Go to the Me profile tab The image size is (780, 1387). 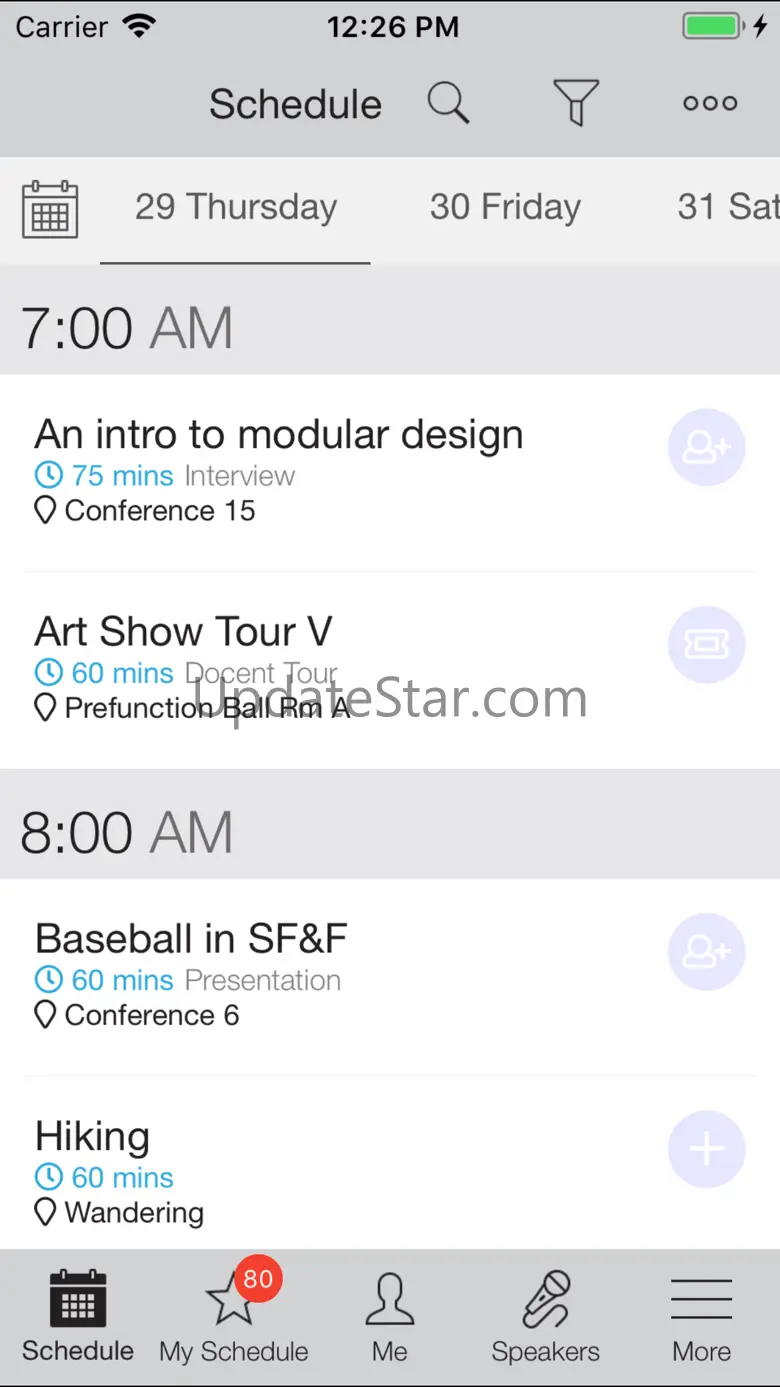pos(390,1315)
